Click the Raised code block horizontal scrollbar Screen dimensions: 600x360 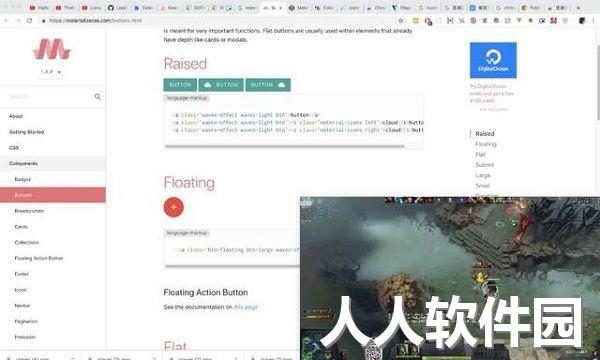284,146
